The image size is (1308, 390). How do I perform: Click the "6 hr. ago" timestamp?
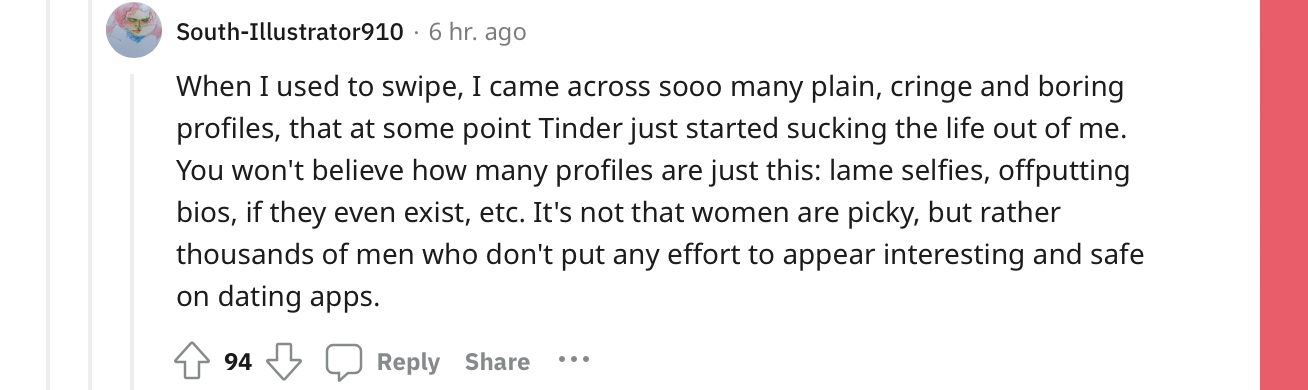(x=477, y=32)
